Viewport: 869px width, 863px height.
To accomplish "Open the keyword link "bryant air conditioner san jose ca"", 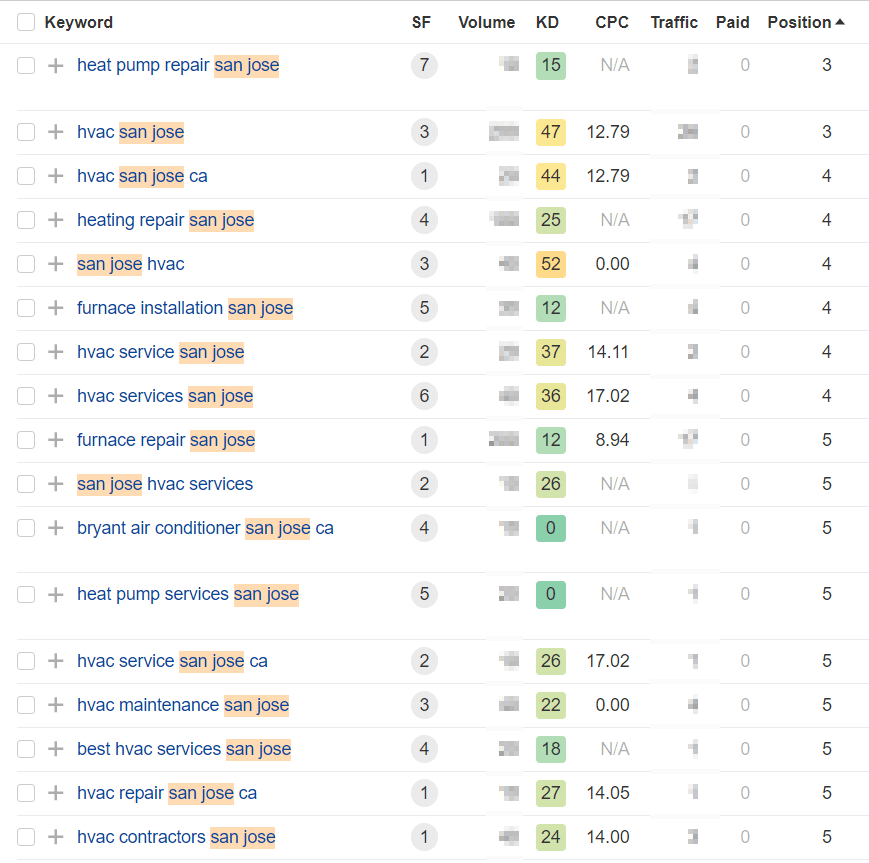I will [205, 528].
